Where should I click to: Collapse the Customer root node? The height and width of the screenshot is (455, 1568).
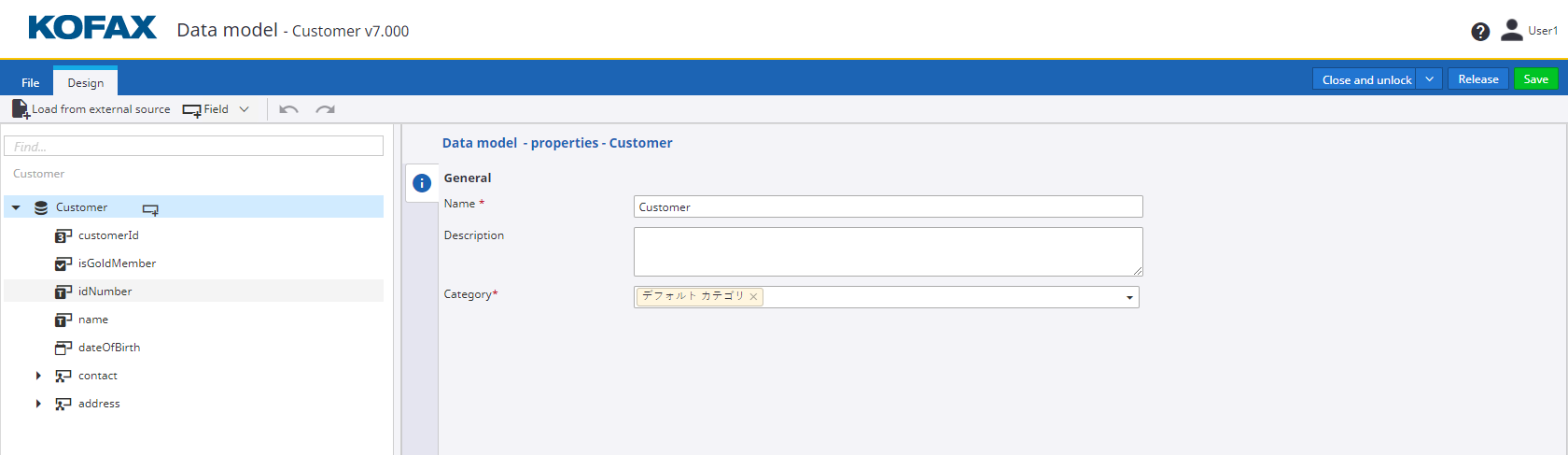16,207
